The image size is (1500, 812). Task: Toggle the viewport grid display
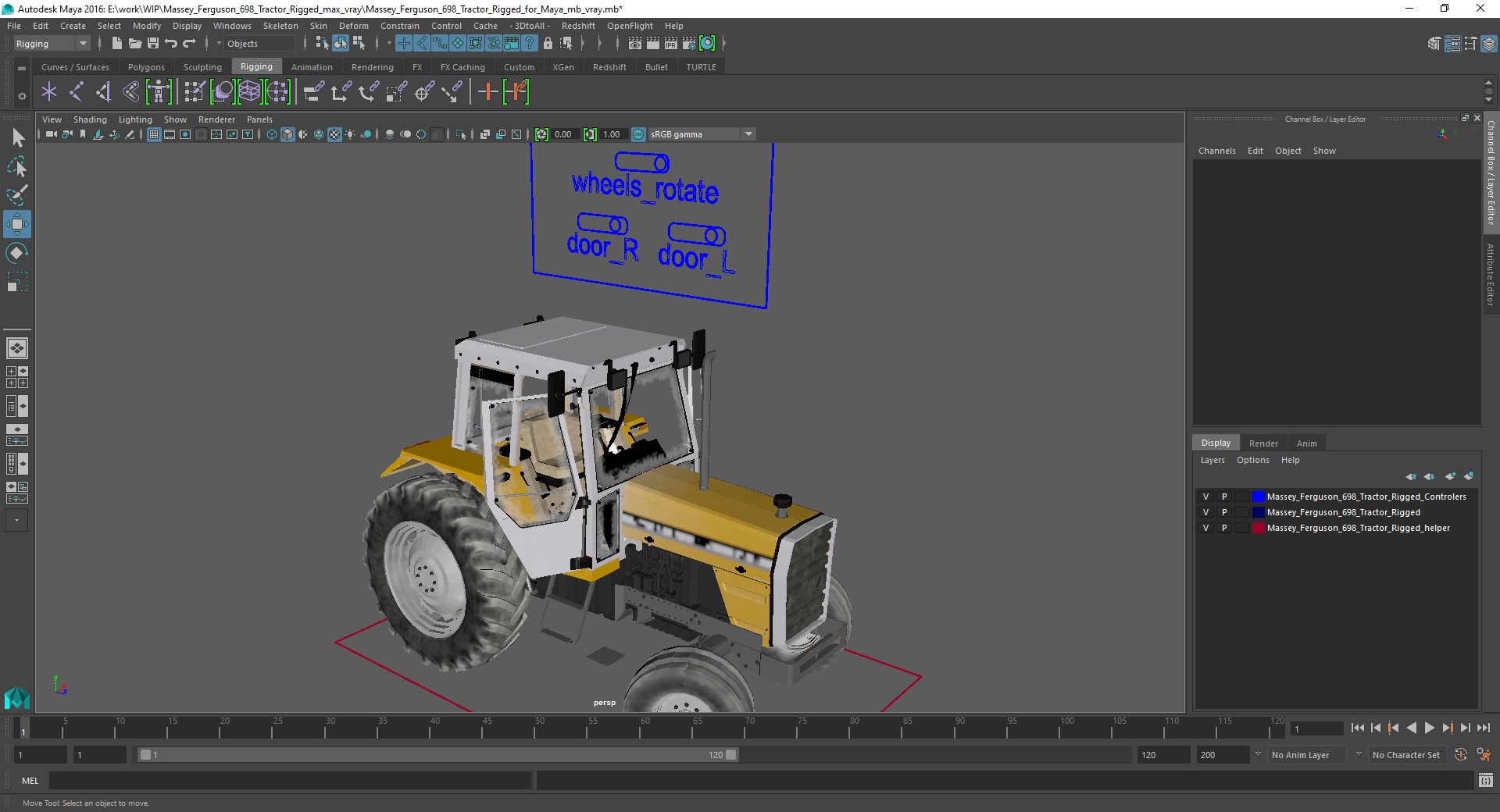coord(154,134)
